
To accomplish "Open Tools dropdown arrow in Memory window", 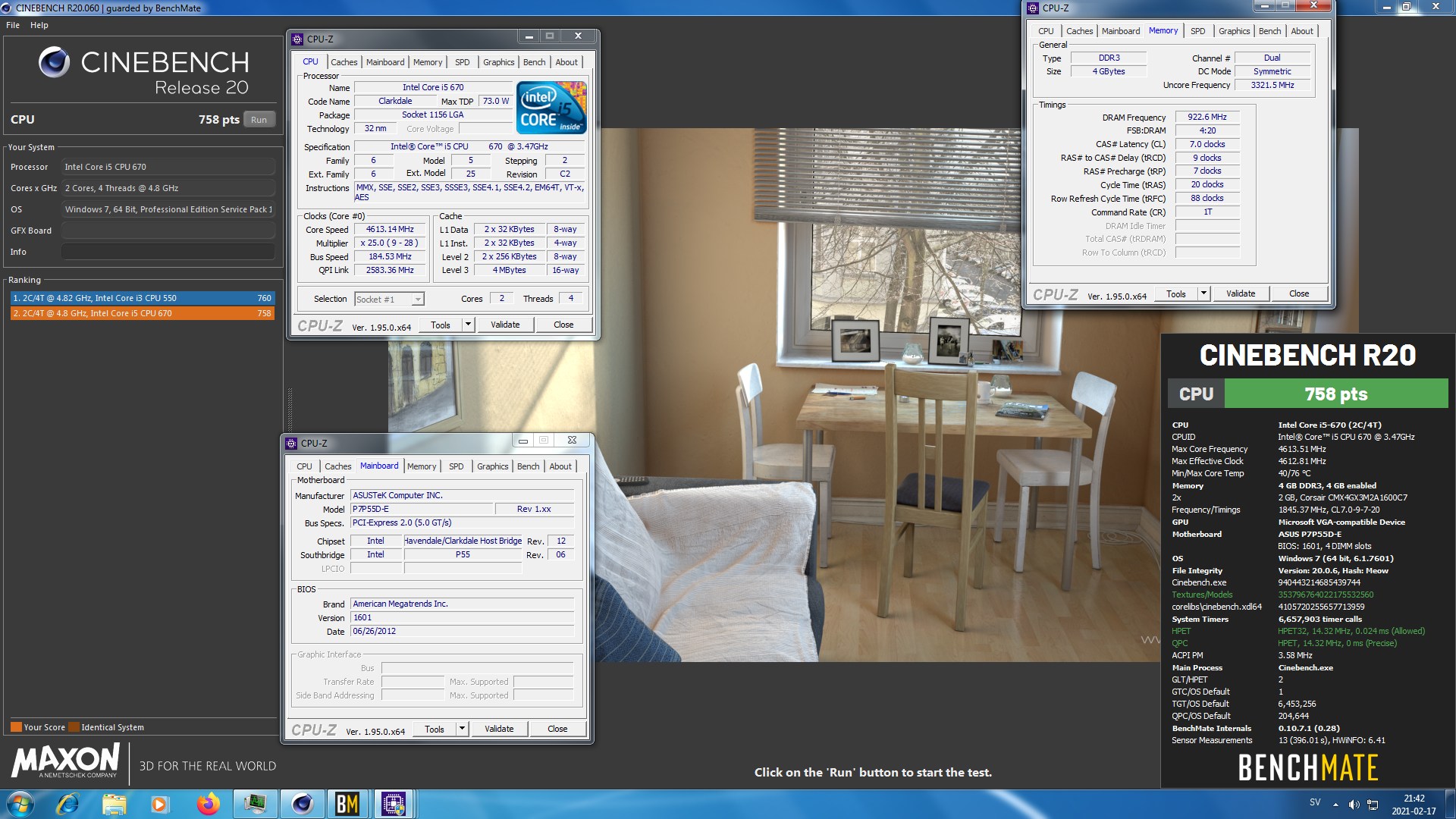I will coord(1203,293).
